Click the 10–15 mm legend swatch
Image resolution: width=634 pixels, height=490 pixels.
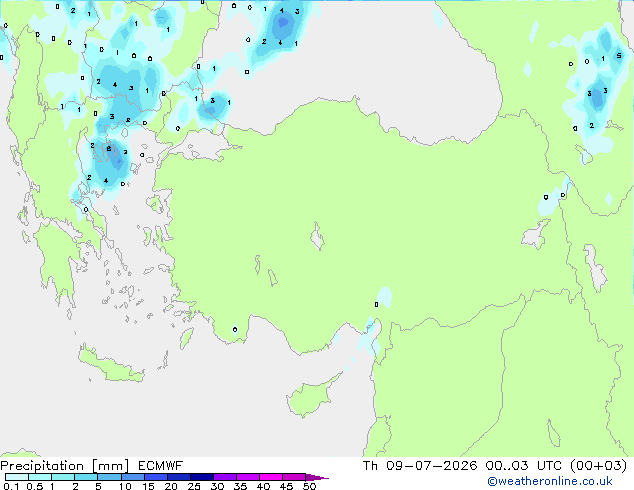point(132,477)
